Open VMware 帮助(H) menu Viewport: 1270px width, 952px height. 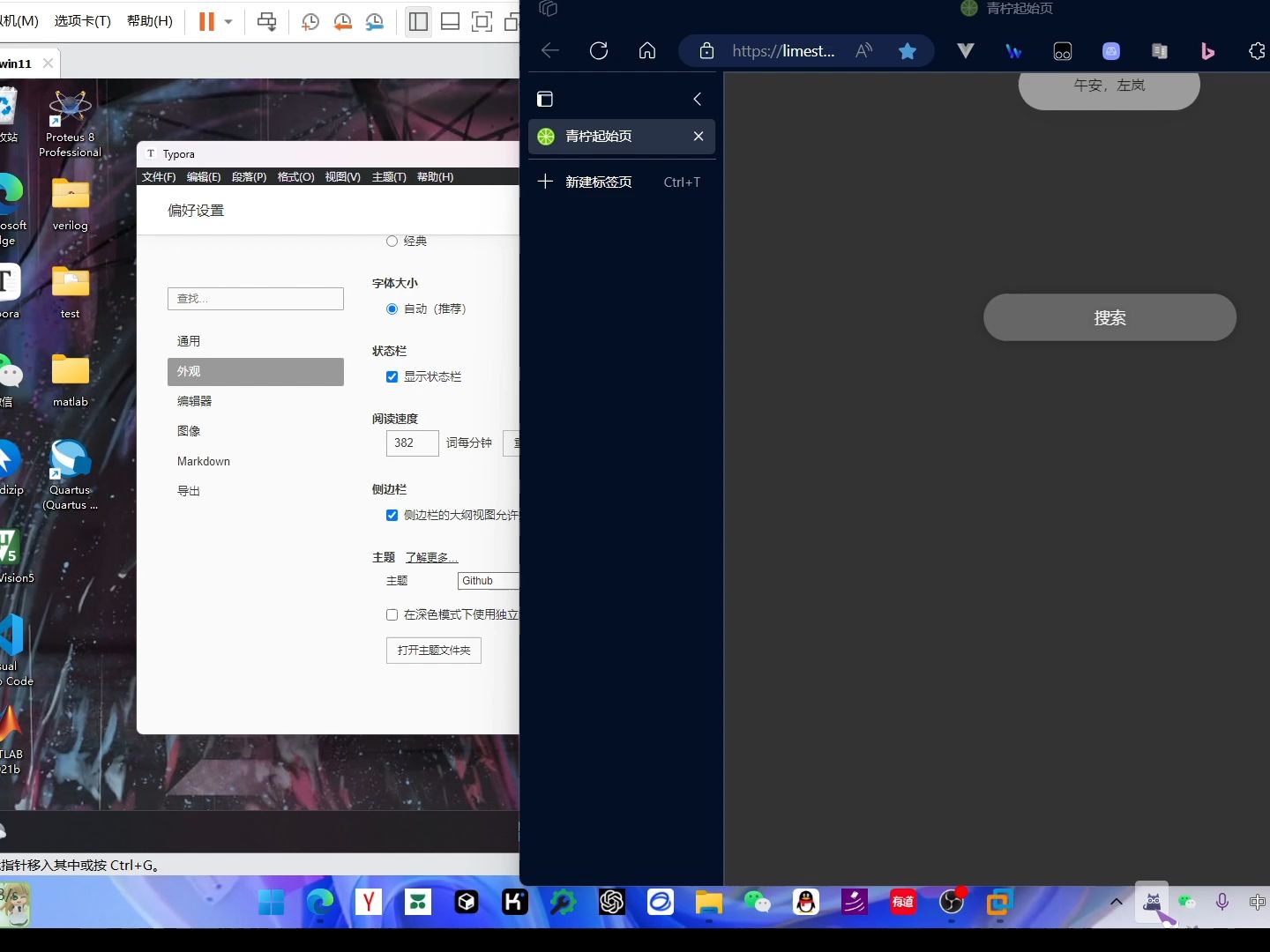coord(150,20)
